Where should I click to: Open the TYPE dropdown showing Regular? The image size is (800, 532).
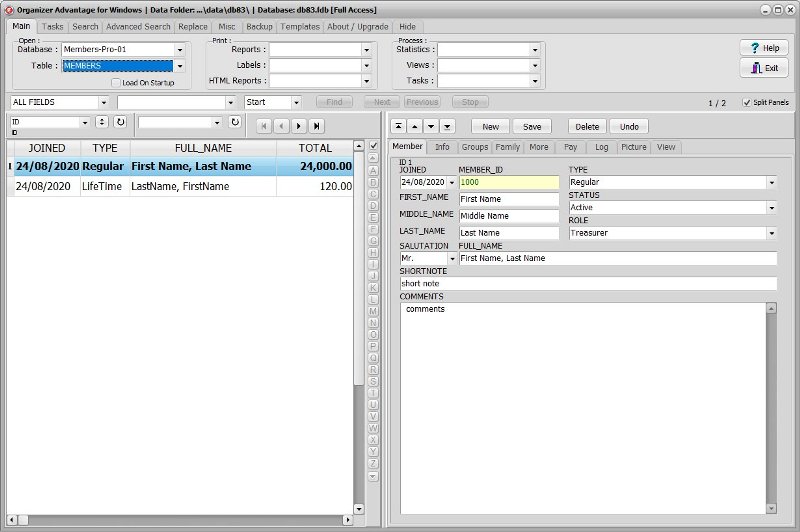pos(771,182)
